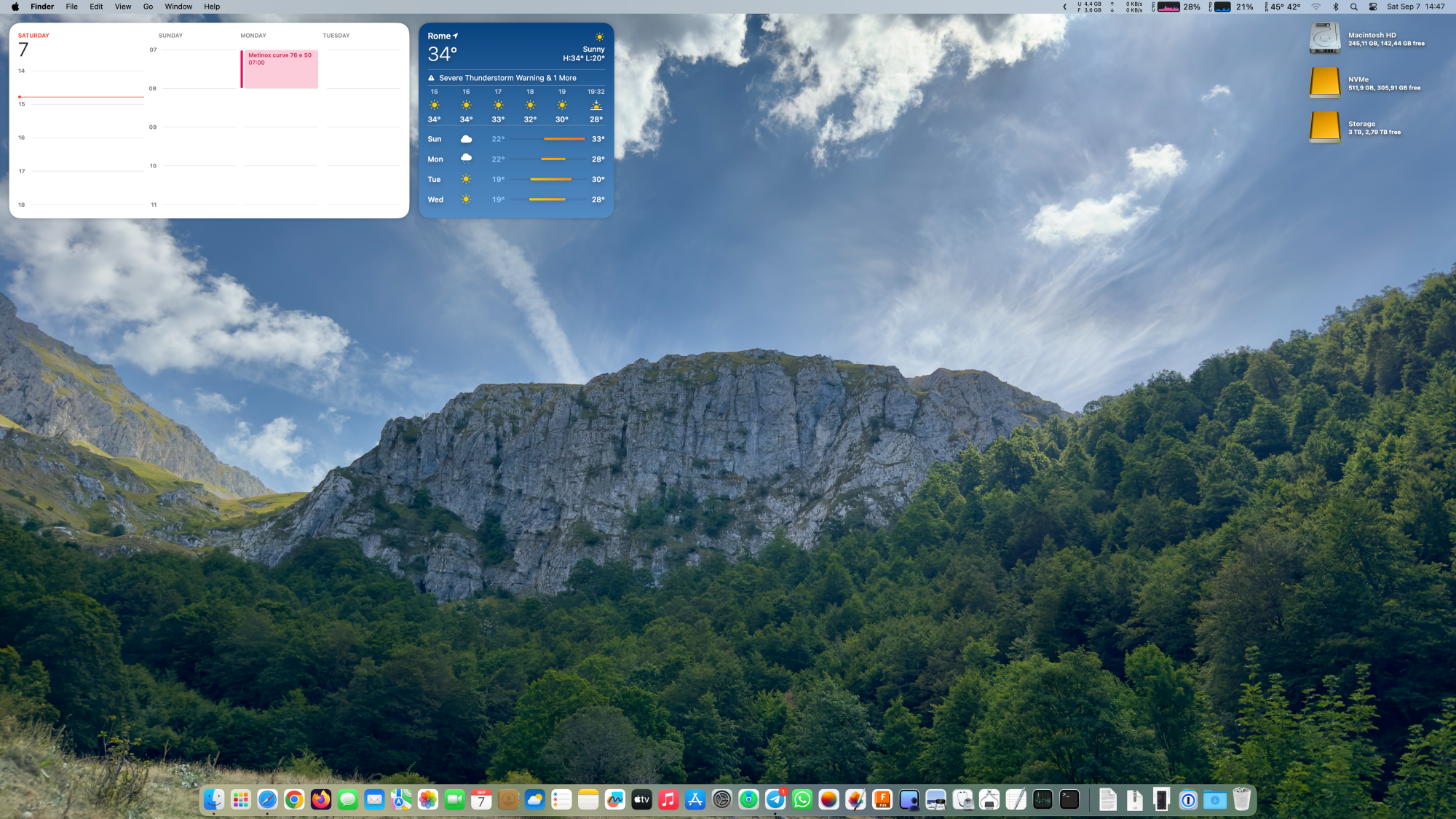This screenshot has height=819, width=1456.
Task: Toggle the Bluetooth menu bar icon
Action: tap(1336, 7)
